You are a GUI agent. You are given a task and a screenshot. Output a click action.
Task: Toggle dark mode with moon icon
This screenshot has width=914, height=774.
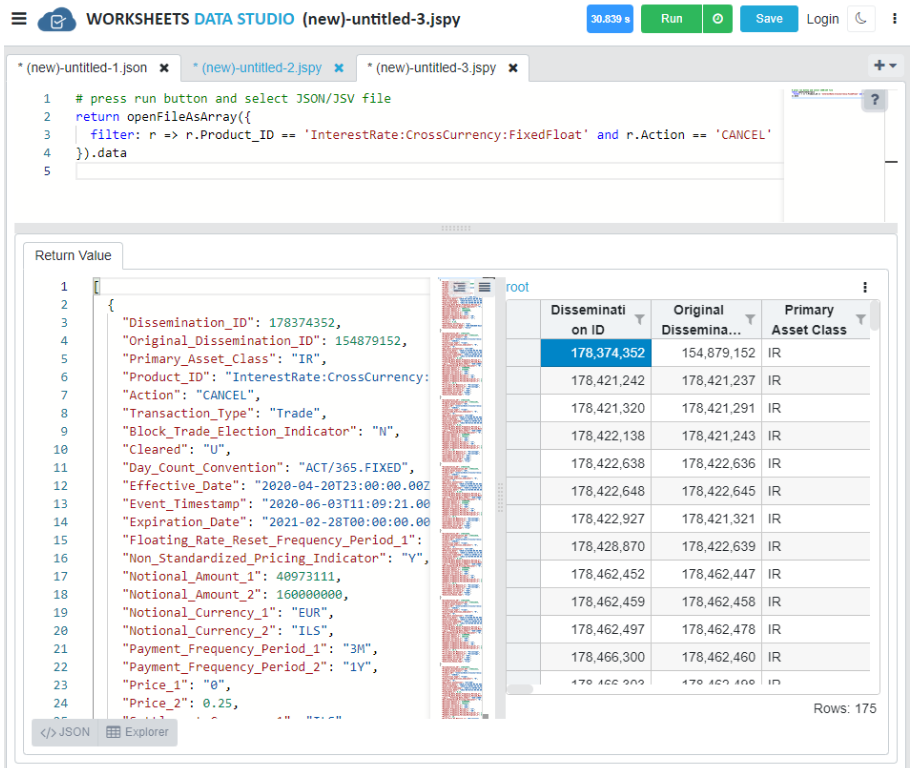860,19
